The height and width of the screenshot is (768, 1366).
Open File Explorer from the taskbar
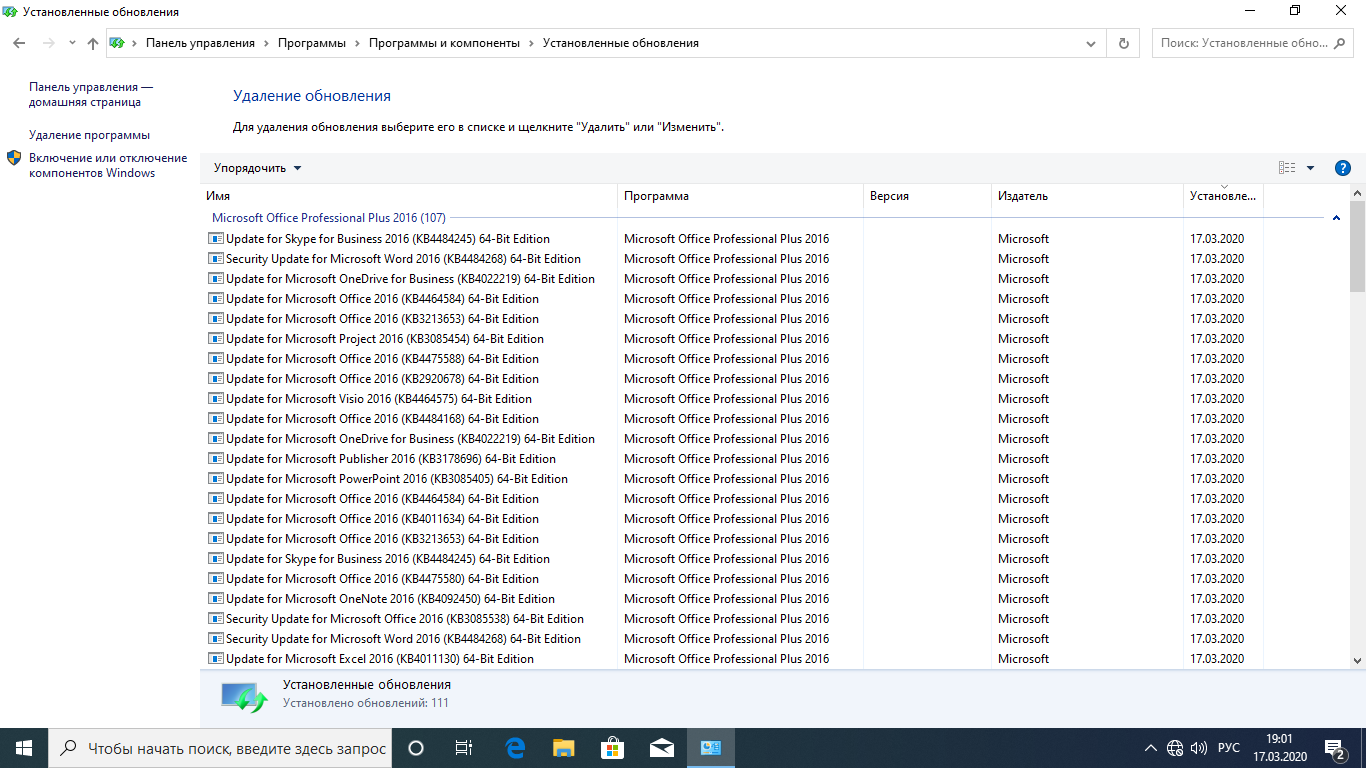564,748
